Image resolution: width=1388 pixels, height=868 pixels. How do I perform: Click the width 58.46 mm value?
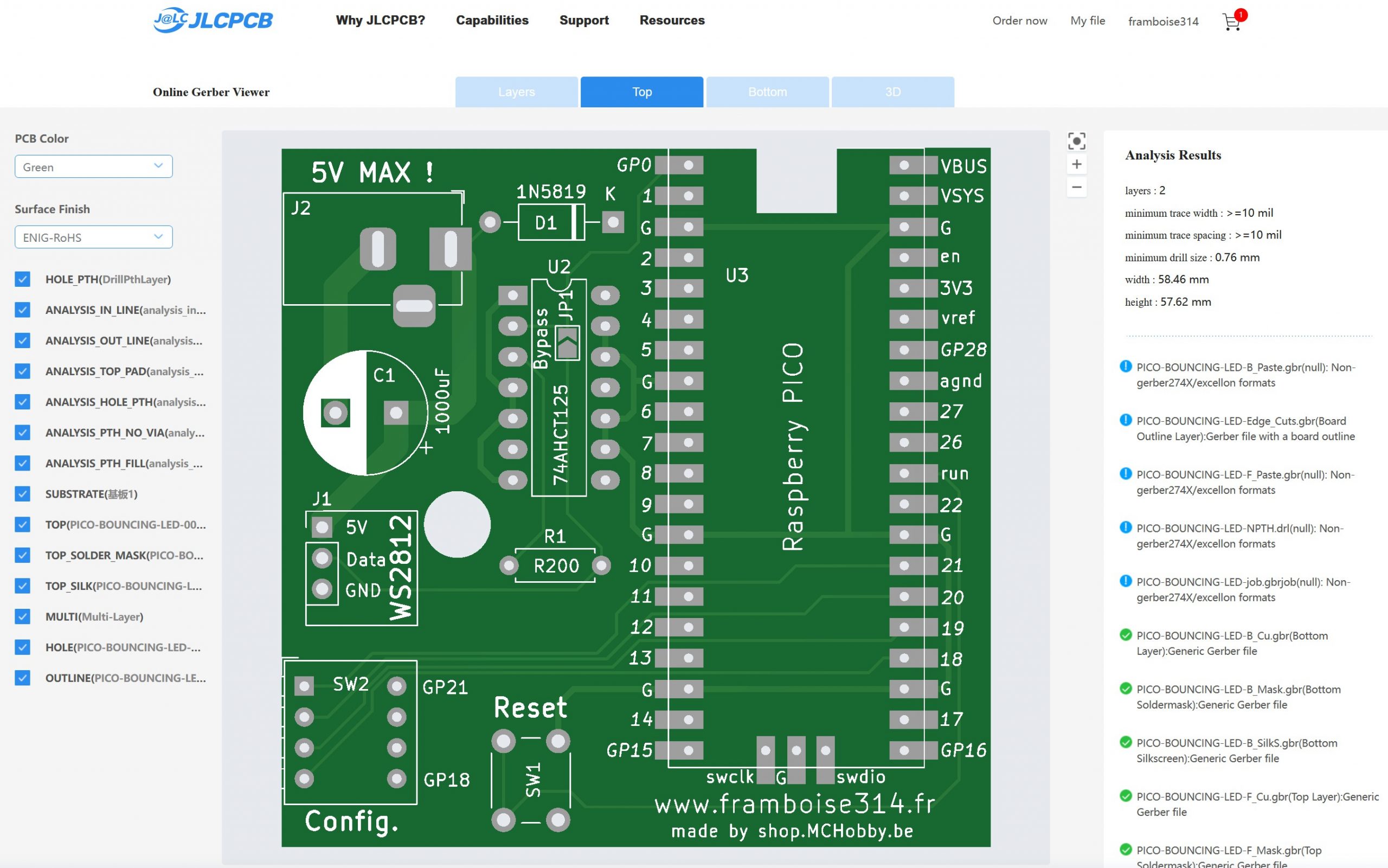[1183, 280]
